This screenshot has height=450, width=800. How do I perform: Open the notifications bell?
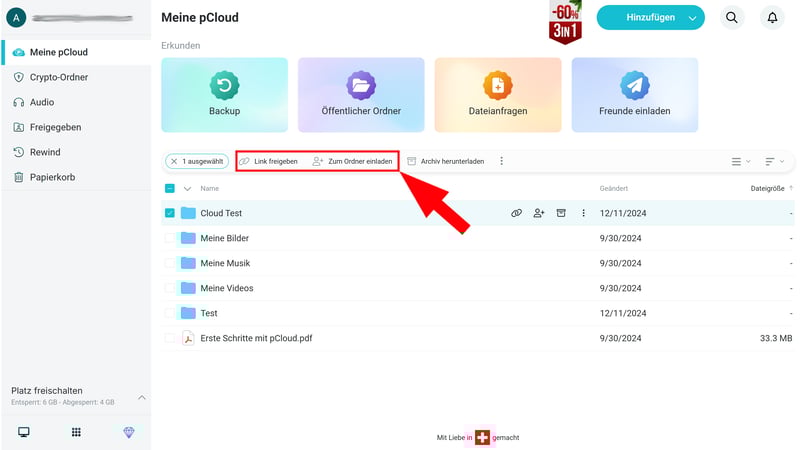point(772,18)
